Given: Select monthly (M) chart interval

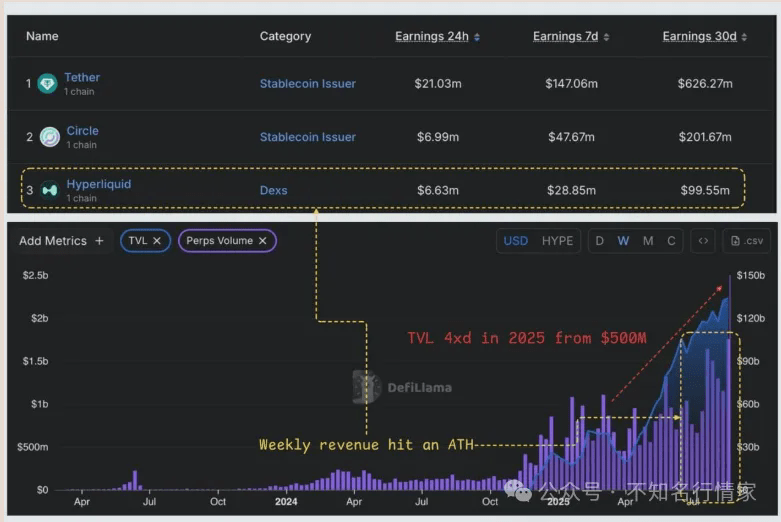Looking at the screenshot, I should [648, 241].
